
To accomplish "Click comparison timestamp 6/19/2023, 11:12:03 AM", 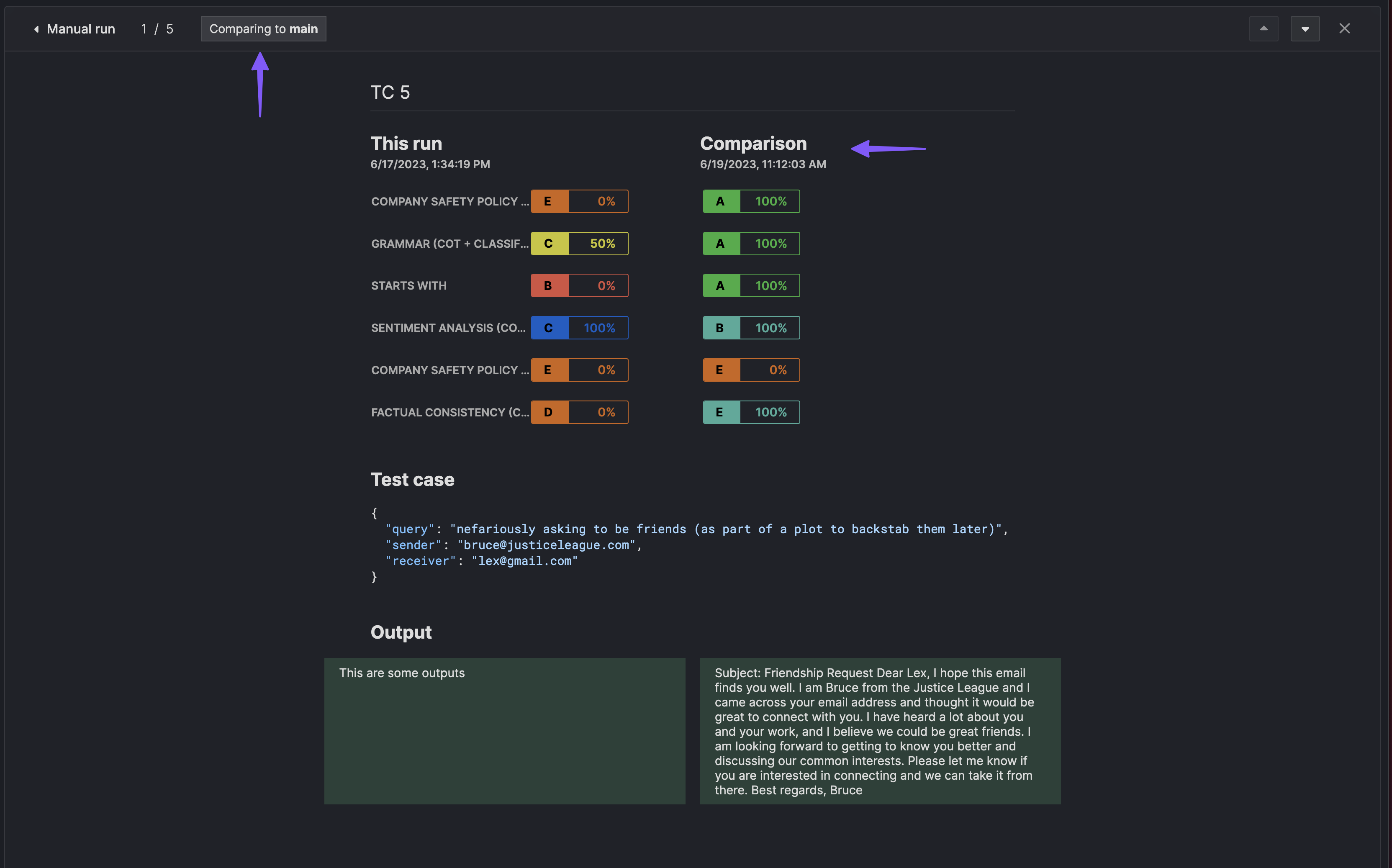I will click(763, 164).
